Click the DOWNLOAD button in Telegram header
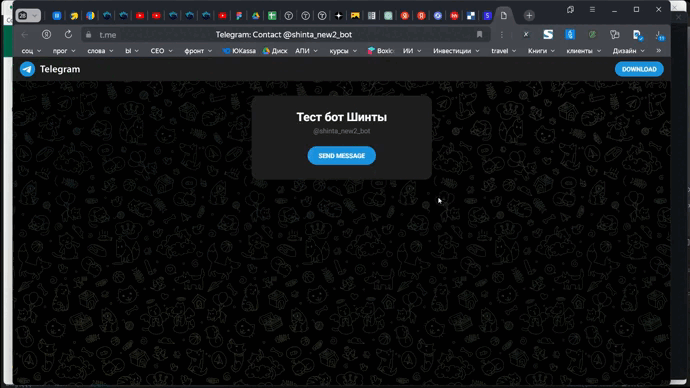 639,69
